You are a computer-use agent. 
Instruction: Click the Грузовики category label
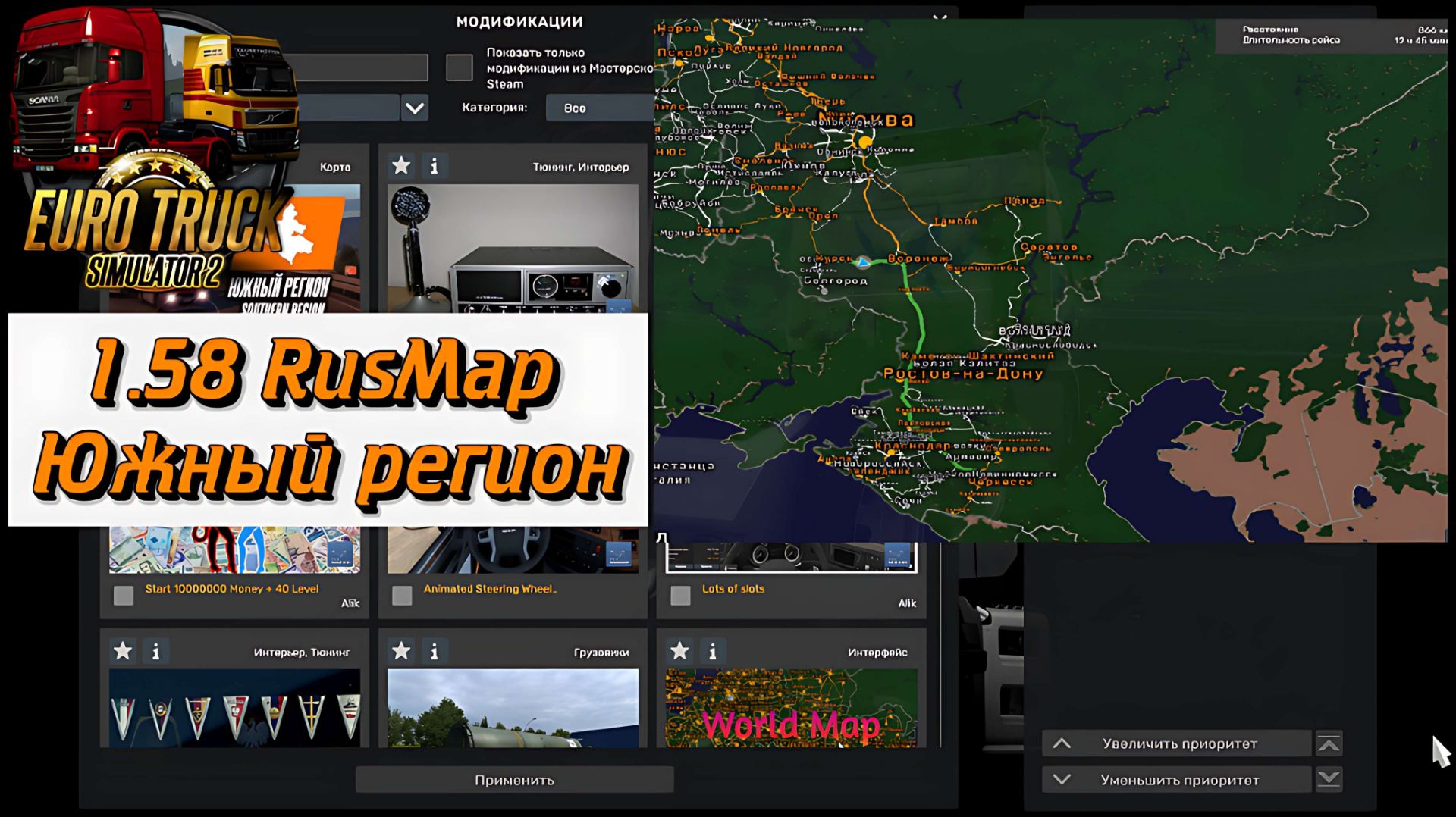coord(601,652)
